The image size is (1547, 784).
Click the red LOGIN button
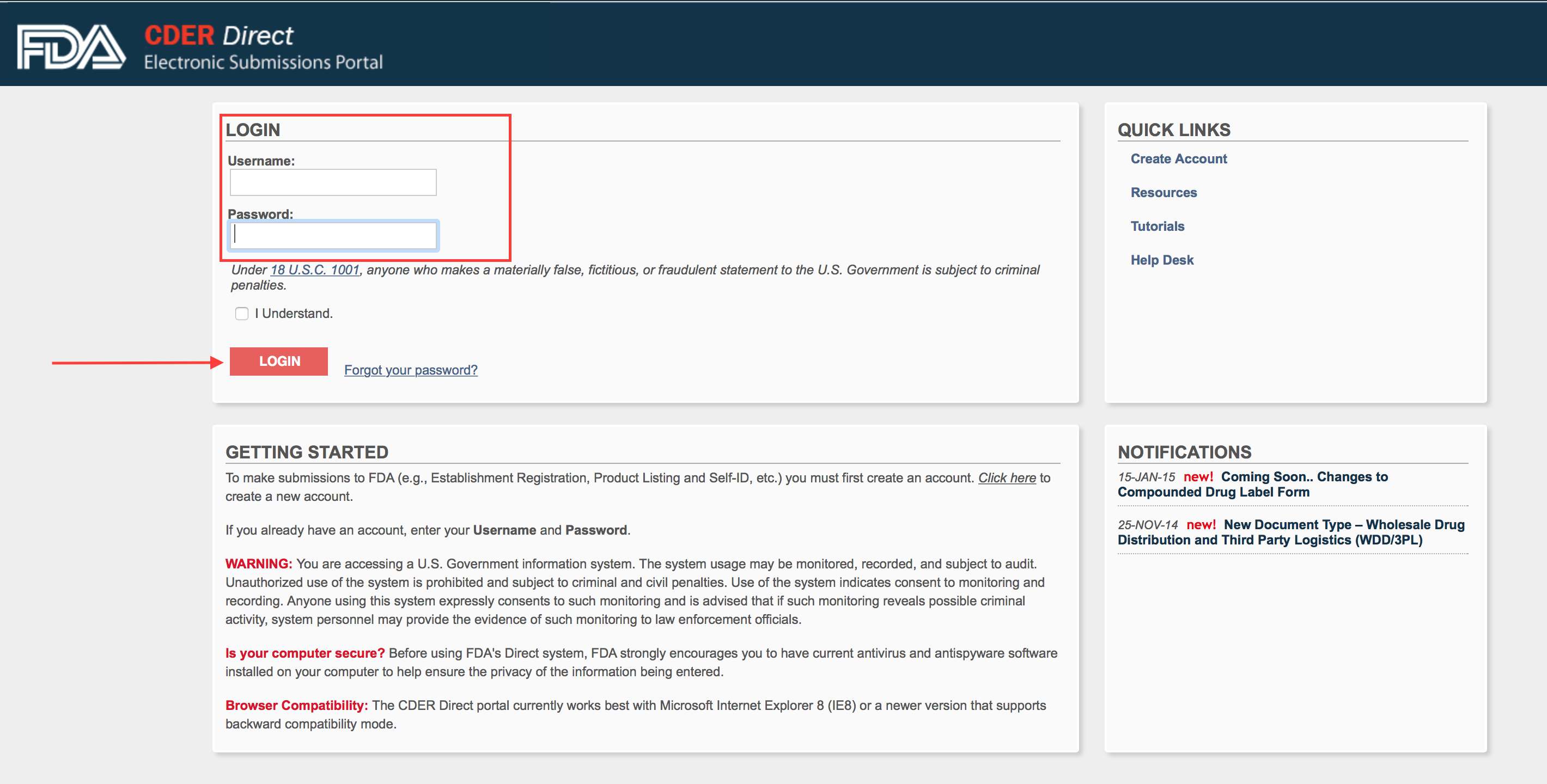pyautogui.click(x=279, y=362)
